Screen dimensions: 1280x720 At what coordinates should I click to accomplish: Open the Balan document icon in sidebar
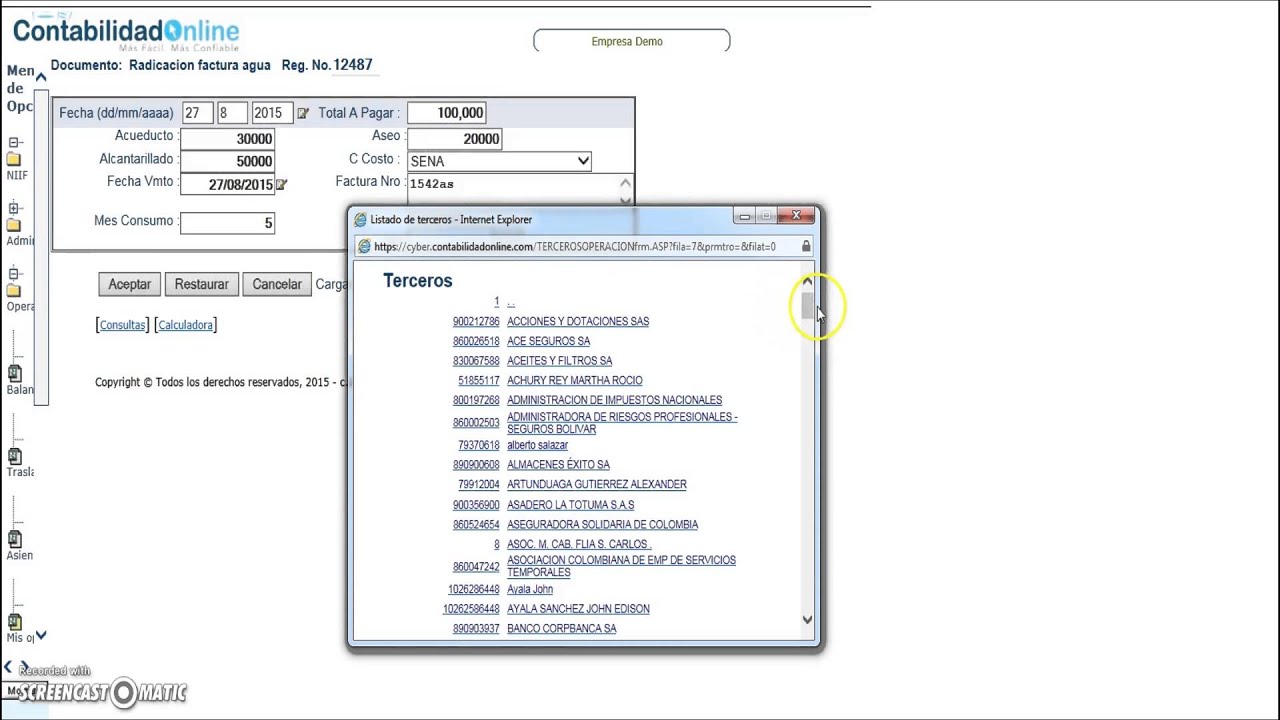coord(15,373)
